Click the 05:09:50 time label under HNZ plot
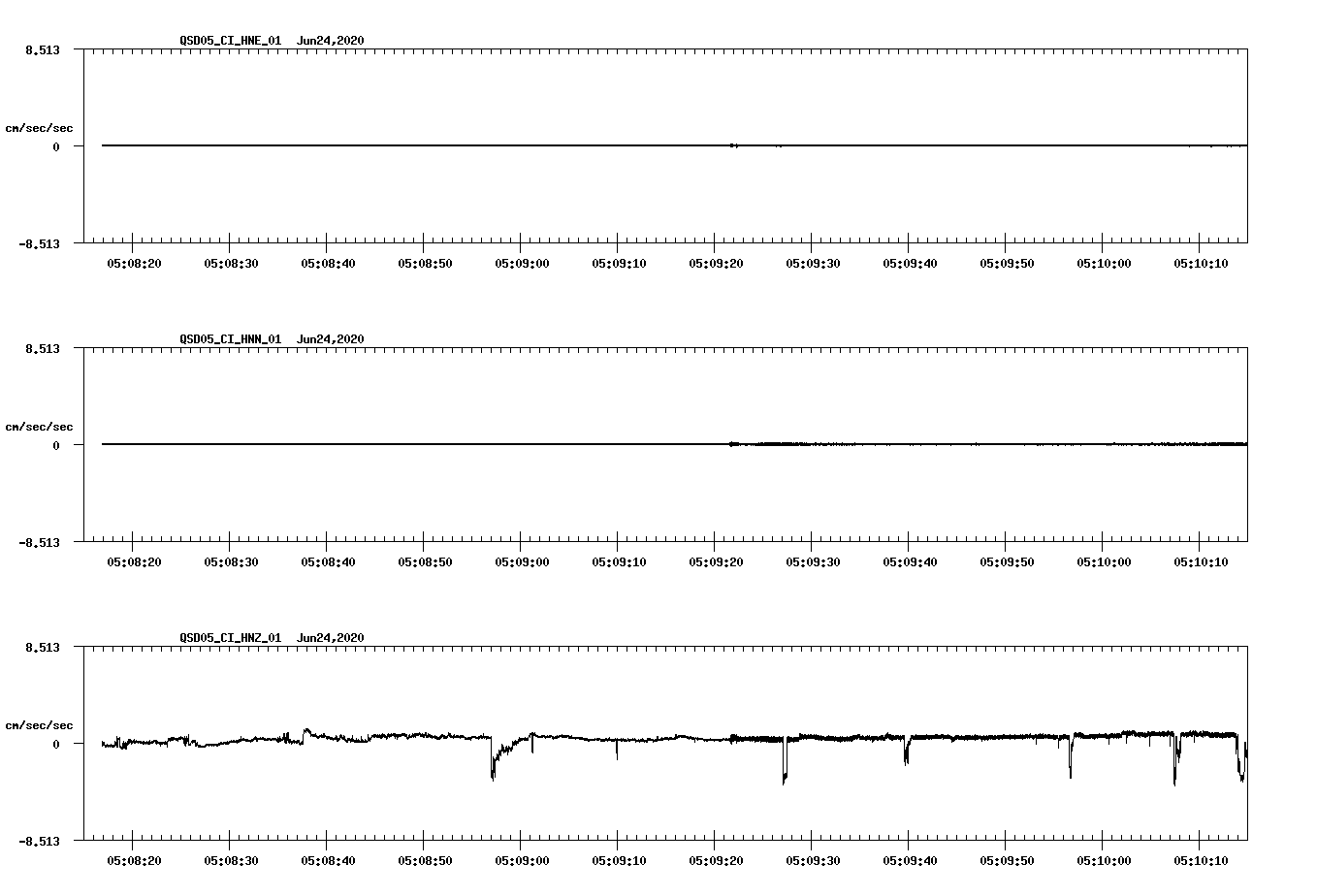The image size is (1317, 896). [1007, 860]
